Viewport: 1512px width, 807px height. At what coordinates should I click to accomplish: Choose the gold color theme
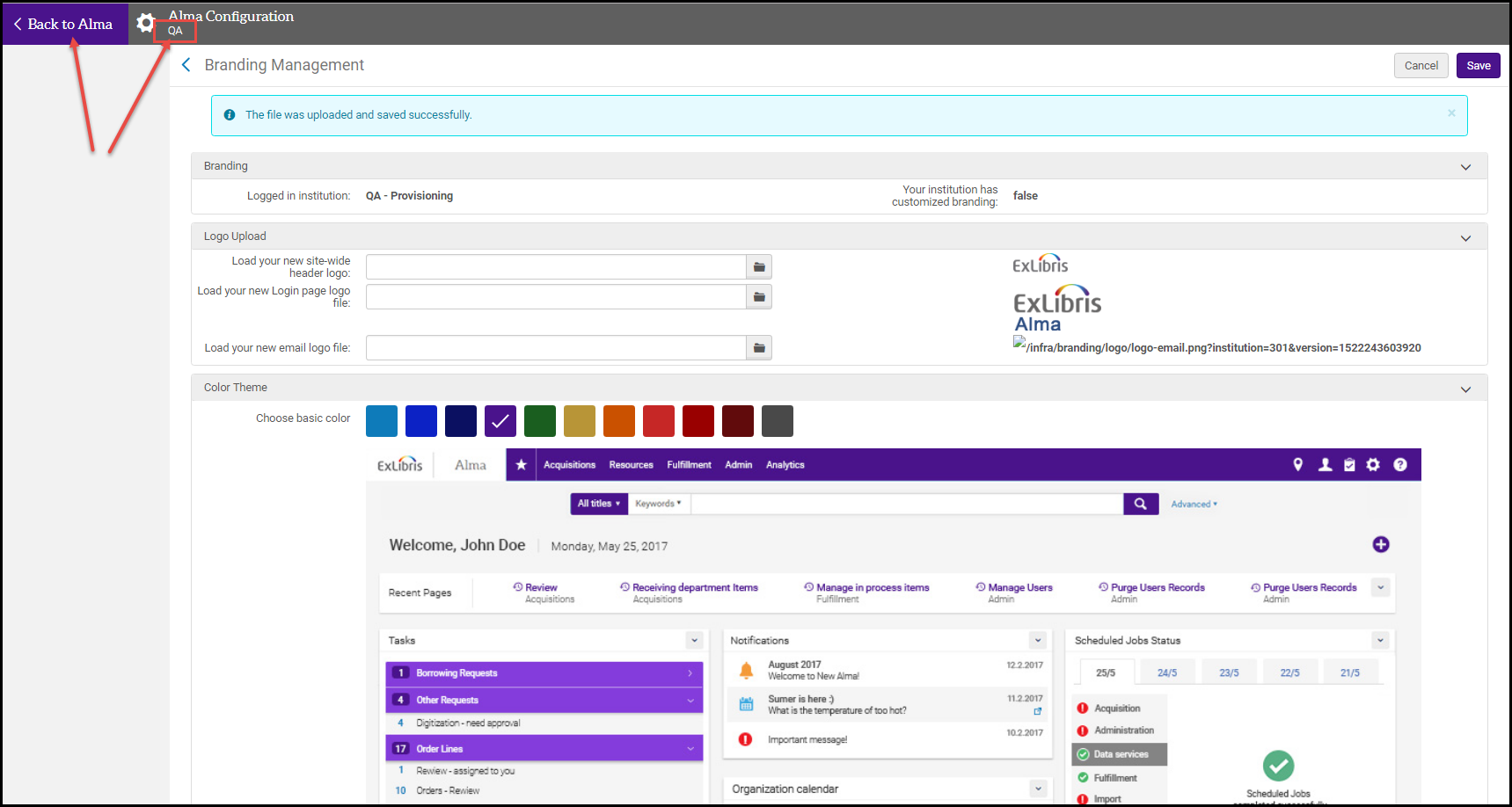(x=580, y=421)
